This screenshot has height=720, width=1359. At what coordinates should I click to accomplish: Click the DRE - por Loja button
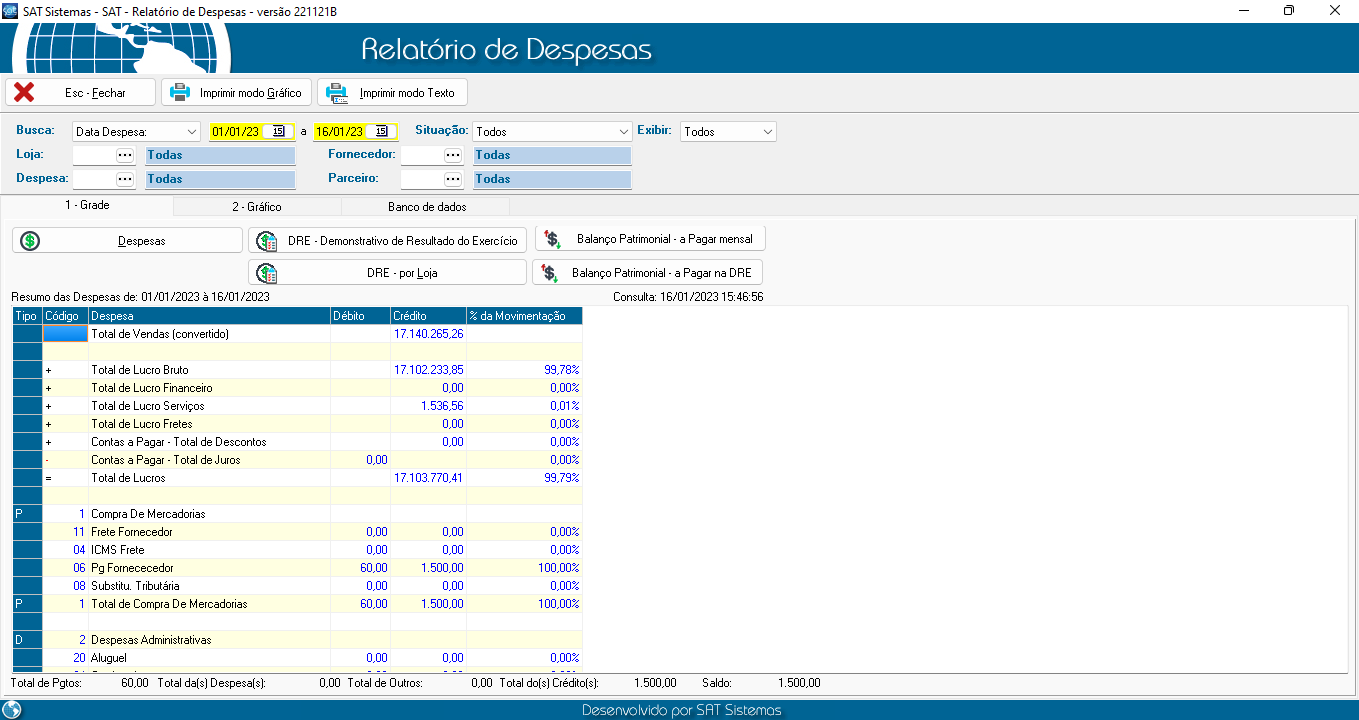[x=387, y=273]
